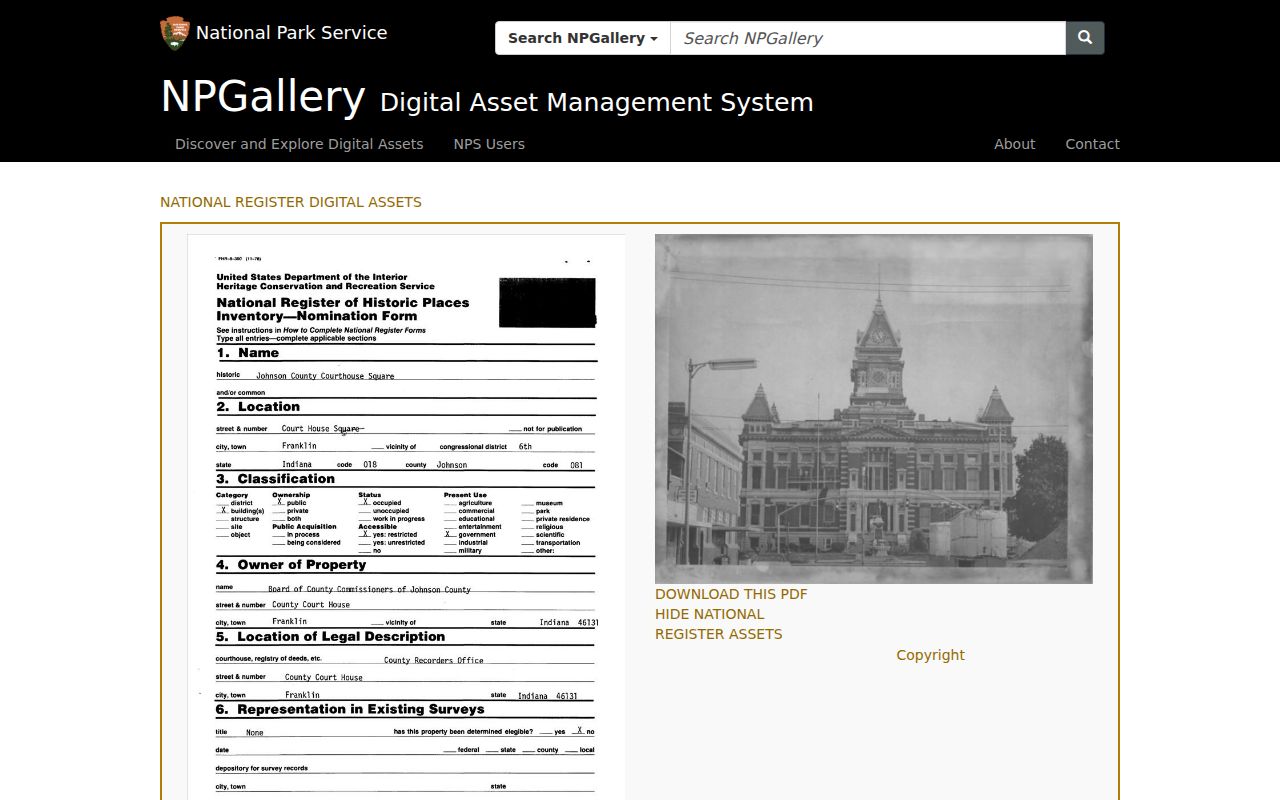Open the courthouse photograph thumbnail
This screenshot has height=800, width=1280.
pos(874,409)
